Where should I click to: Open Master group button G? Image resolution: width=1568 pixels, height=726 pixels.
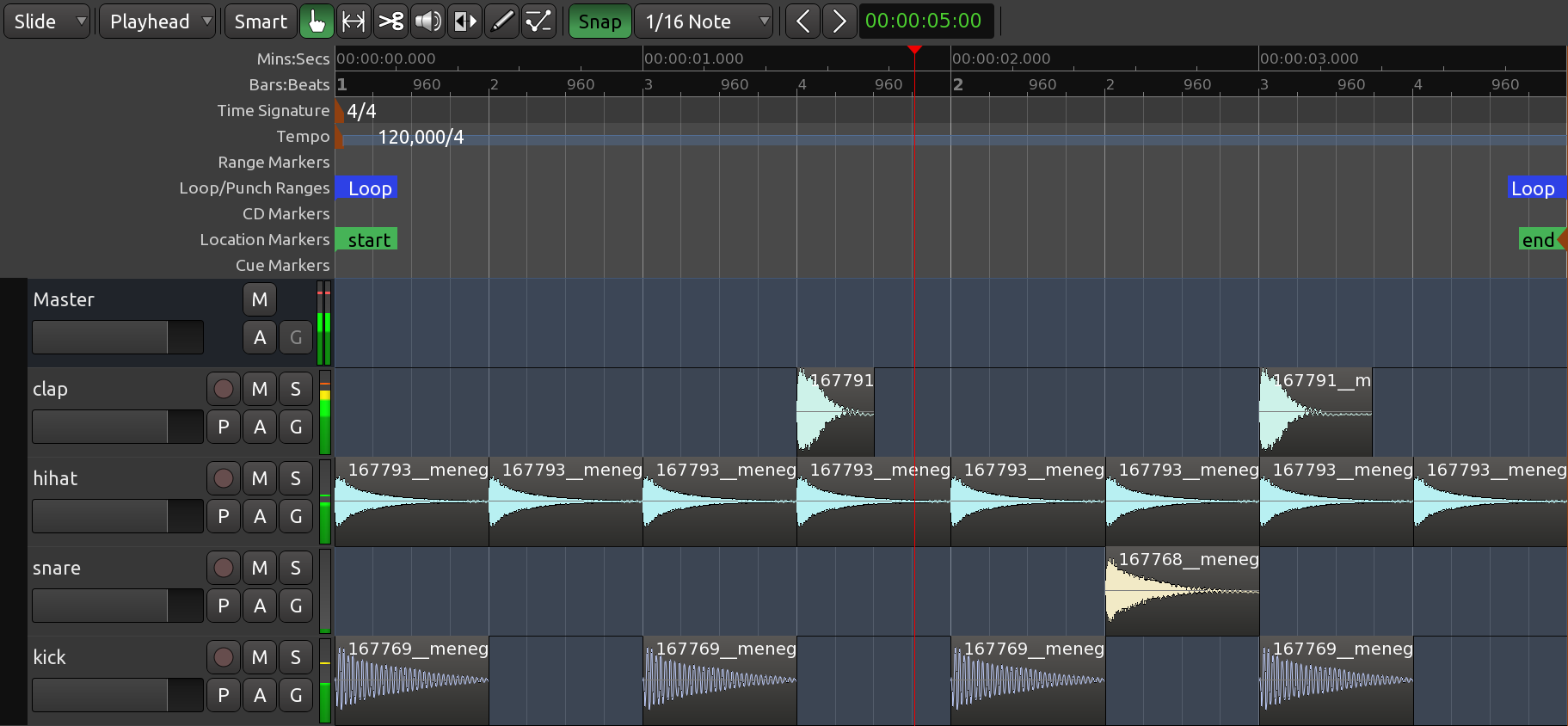pyautogui.click(x=296, y=337)
